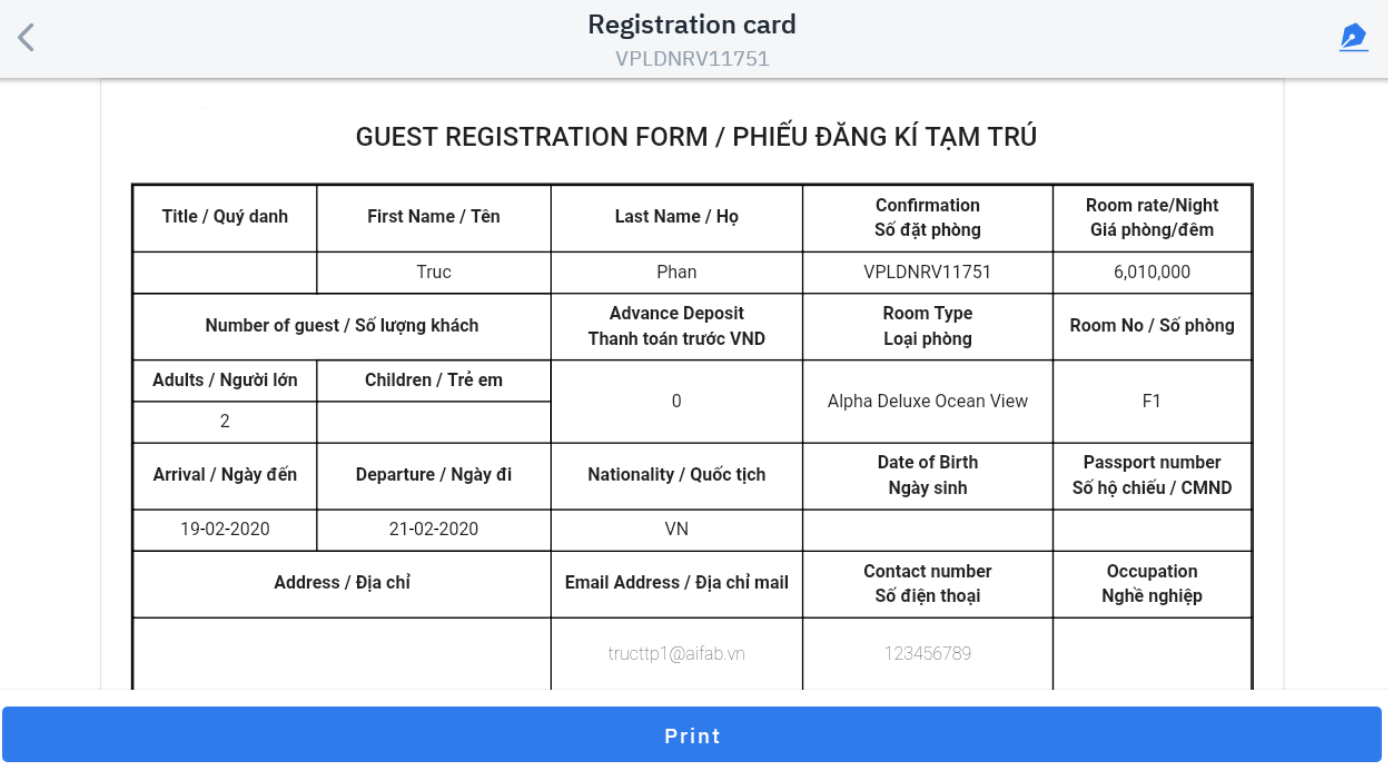This screenshot has height=773, width=1388.
Task: Click the empty Children count cell
Action: [x=433, y=421]
